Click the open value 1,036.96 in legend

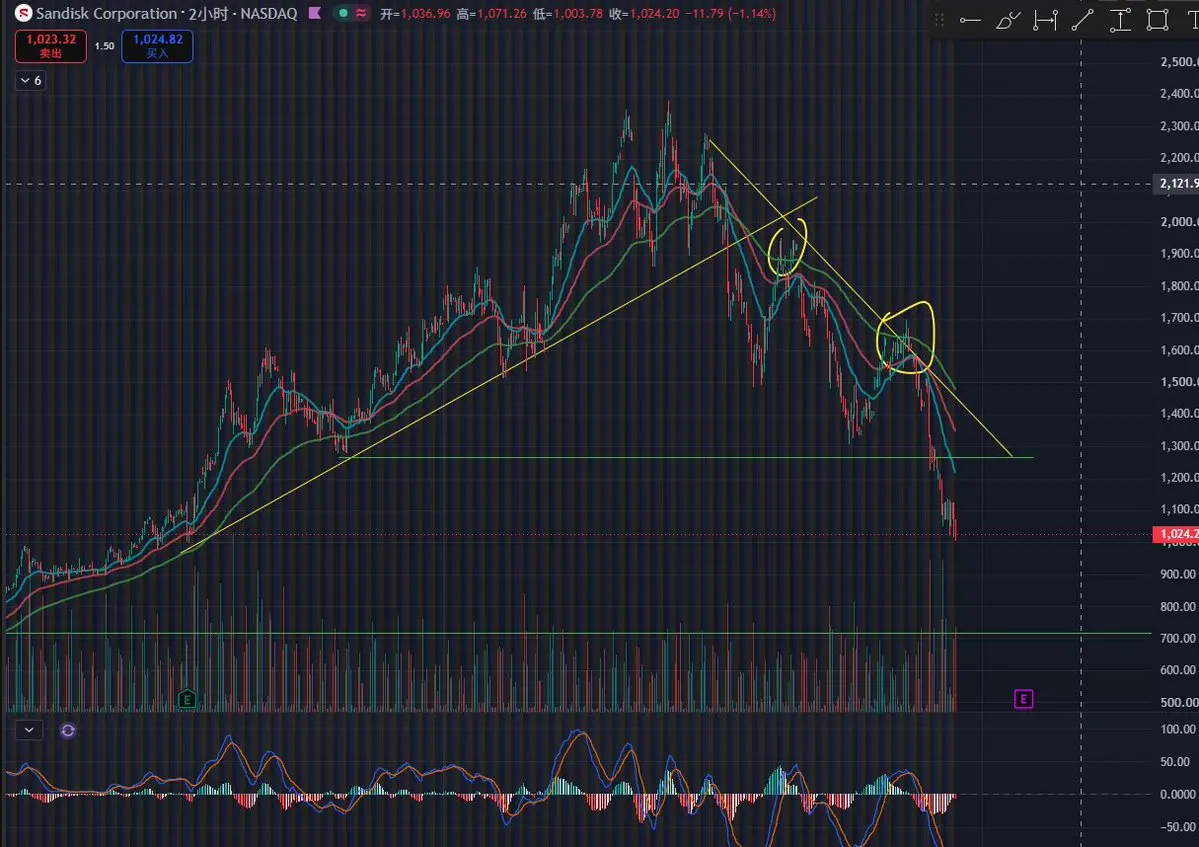tap(426, 14)
